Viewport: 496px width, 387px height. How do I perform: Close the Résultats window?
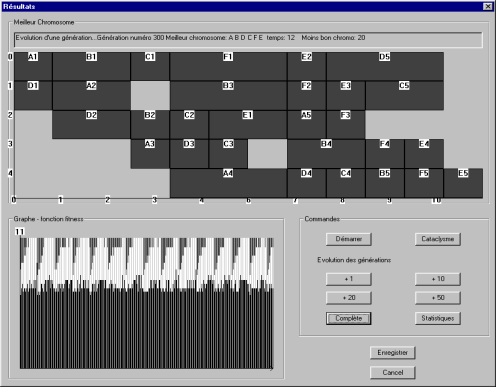[x=488, y=6]
